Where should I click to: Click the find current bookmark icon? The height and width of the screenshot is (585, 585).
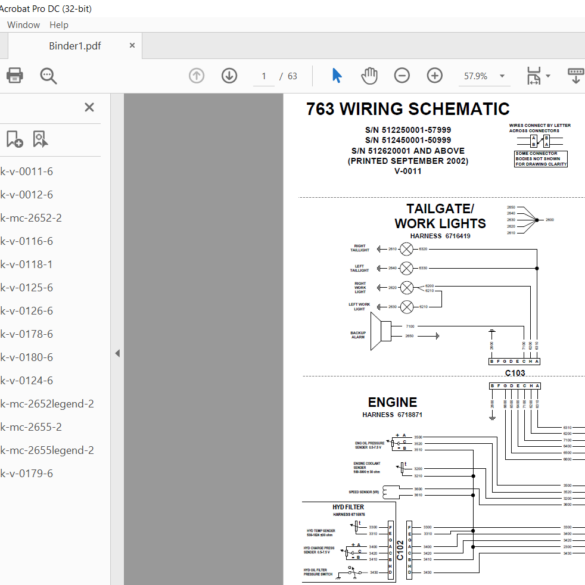[x=40, y=139]
